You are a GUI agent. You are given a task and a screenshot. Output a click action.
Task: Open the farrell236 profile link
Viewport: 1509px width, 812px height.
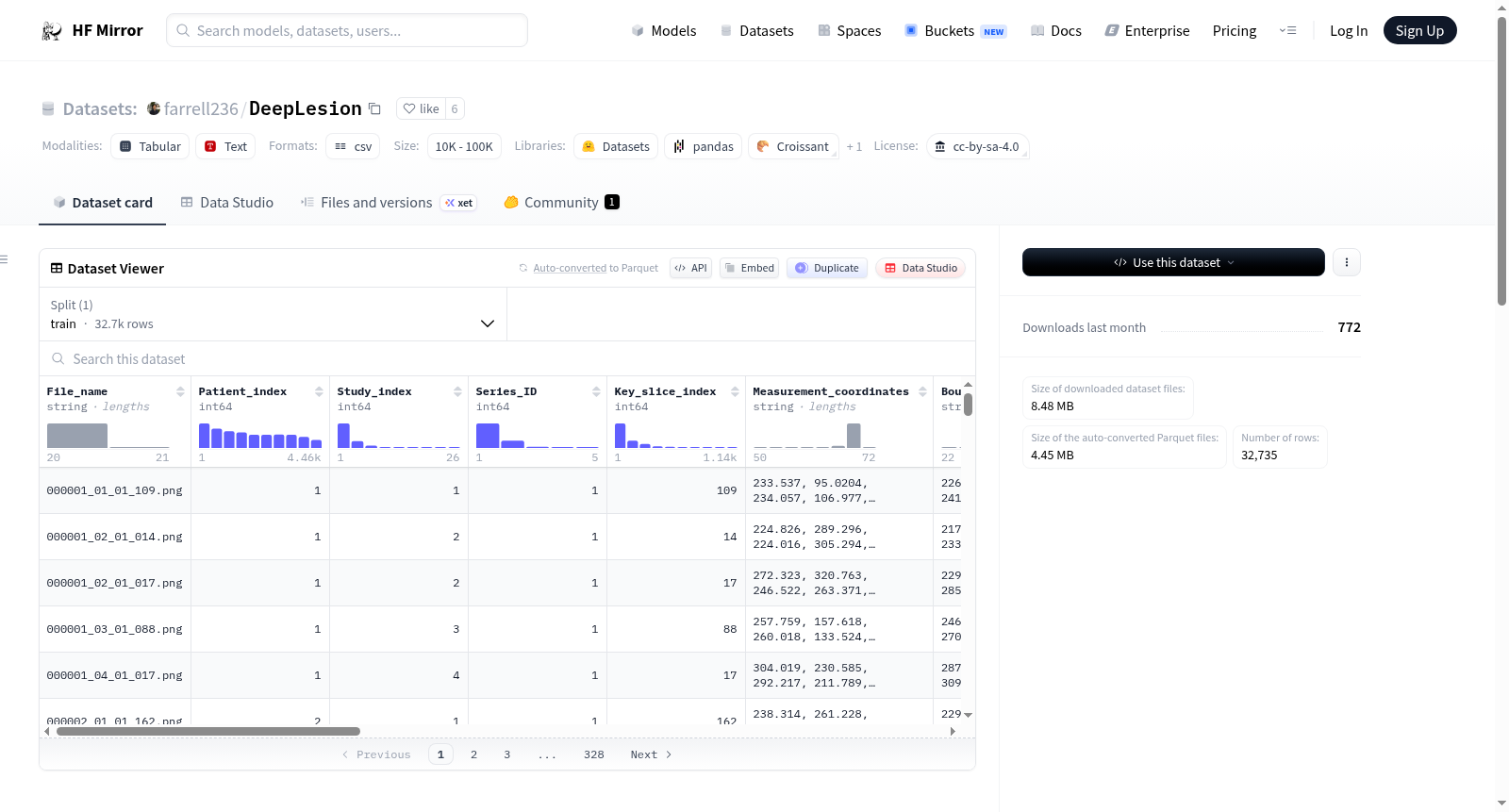[x=201, y=109]
